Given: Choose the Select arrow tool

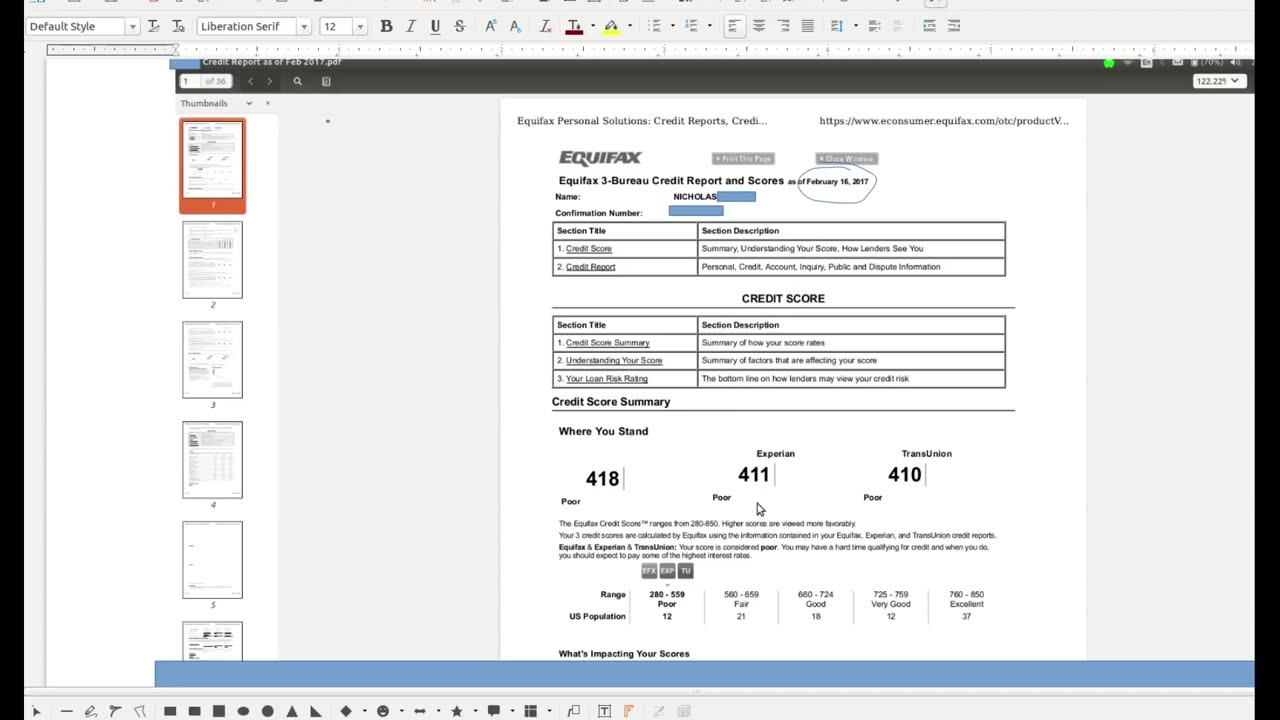Looking at the screenshot, I should [36, 711].
